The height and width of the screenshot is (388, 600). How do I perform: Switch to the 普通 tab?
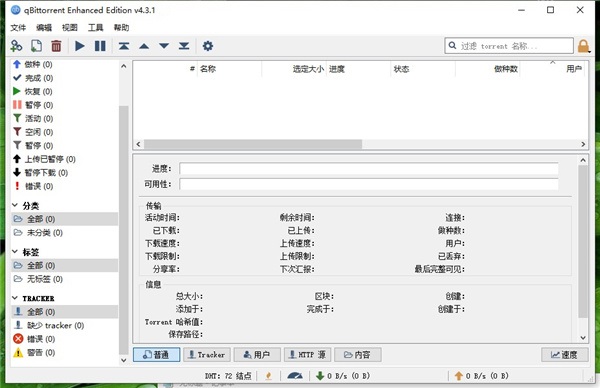[157, 355]
